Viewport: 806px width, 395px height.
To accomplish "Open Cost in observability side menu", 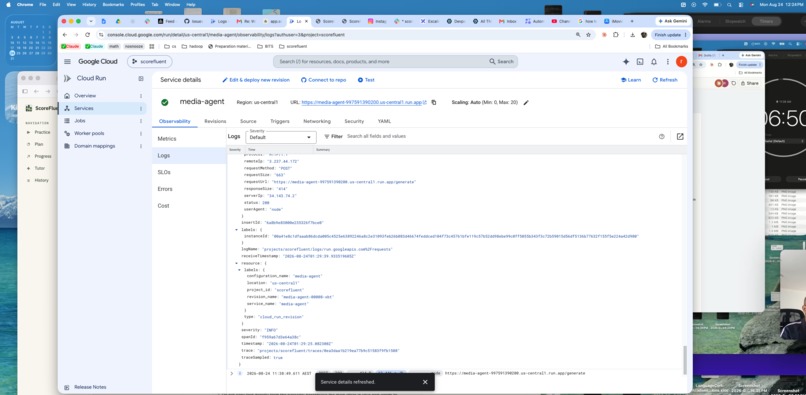I will pyautogui.click(x=189, y=206).
